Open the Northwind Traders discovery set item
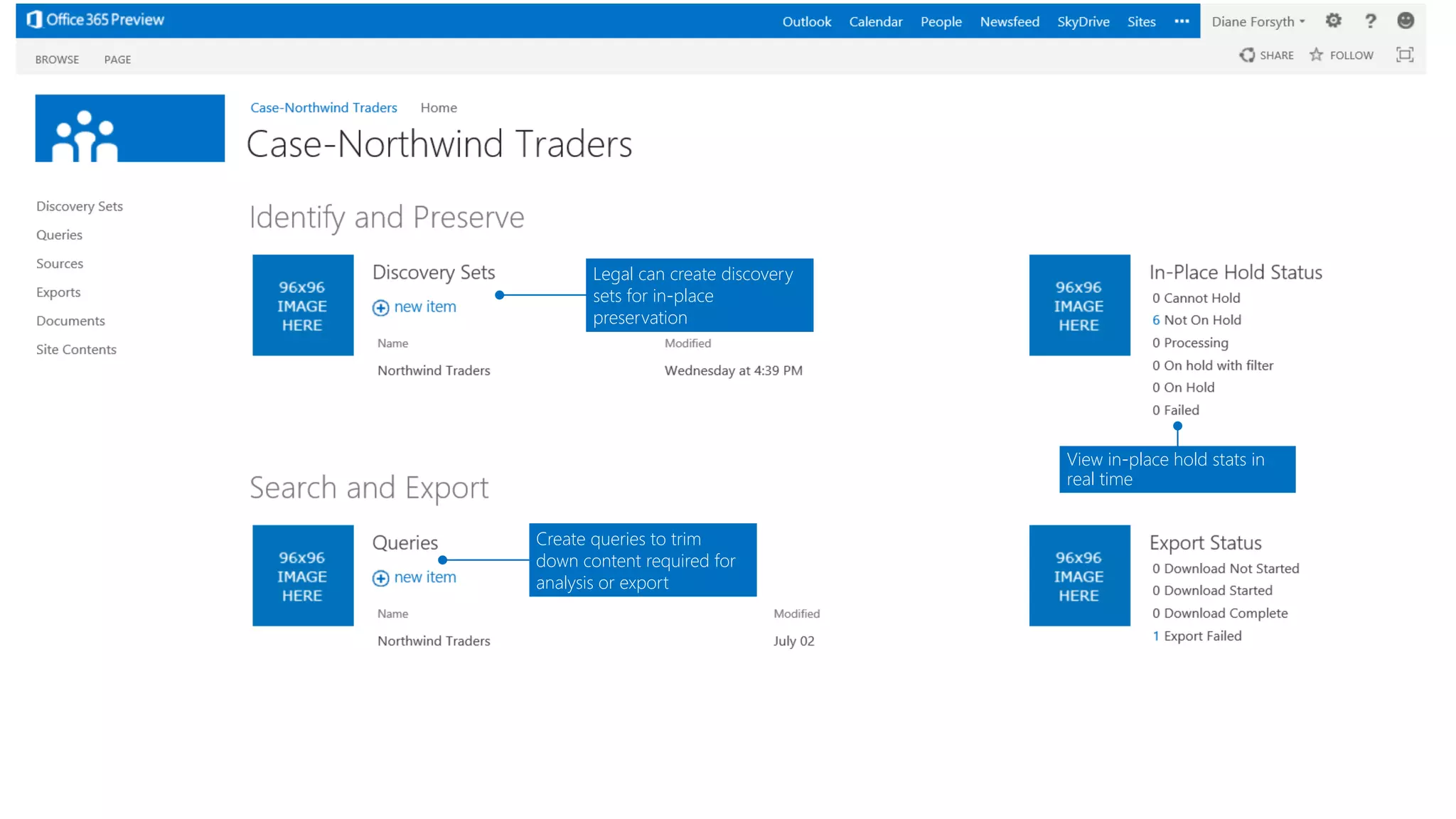Viewport: 1456px width, 819px height. (x=434, y=370)
